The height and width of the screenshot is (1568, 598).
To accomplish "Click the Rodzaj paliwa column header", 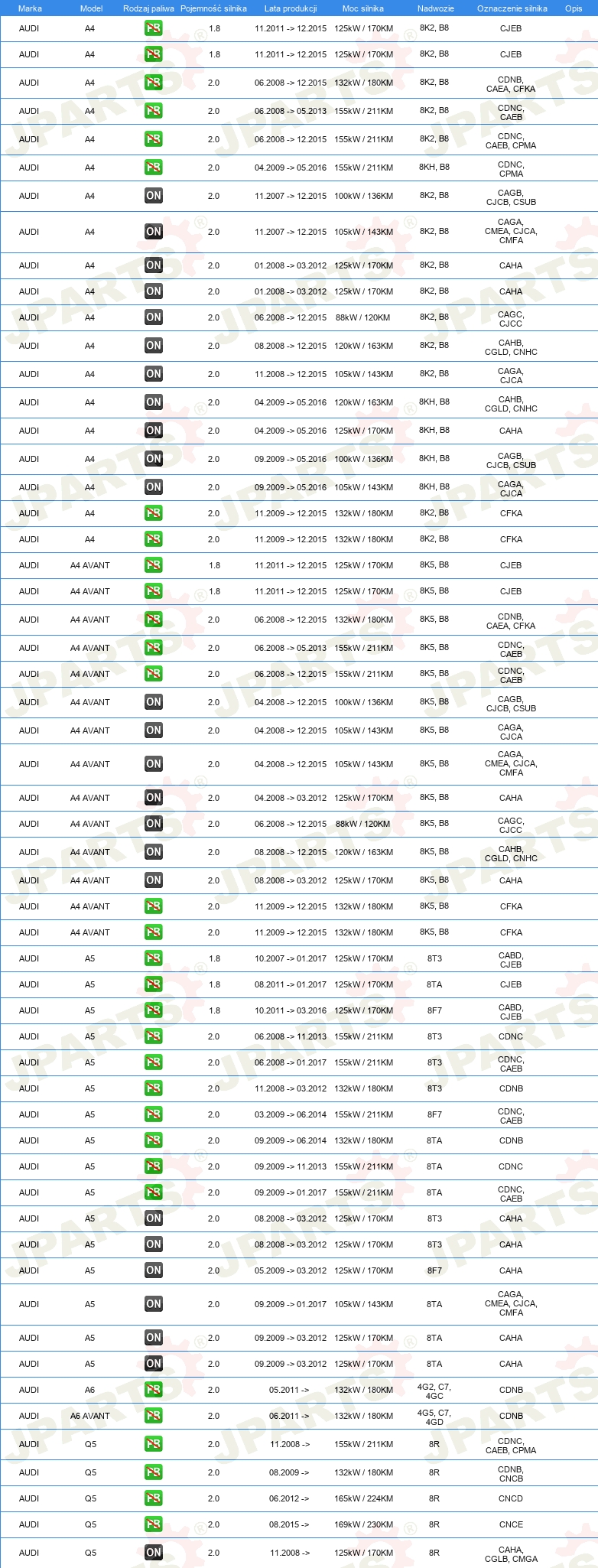I will (148, 8).
